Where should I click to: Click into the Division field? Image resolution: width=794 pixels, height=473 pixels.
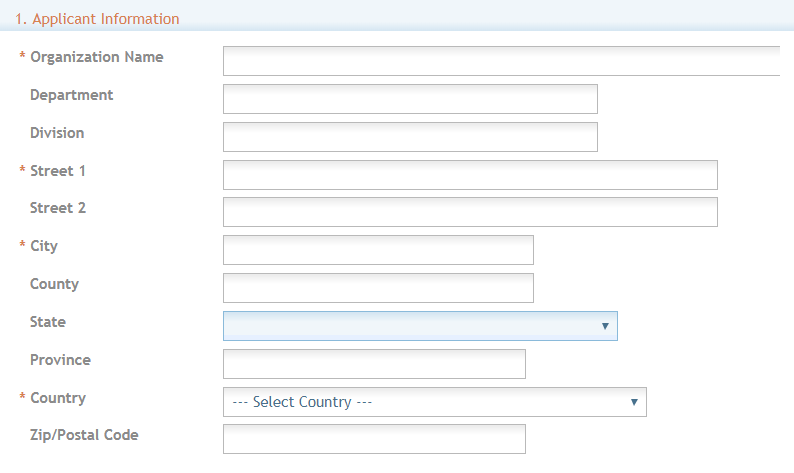click(410, 137)
